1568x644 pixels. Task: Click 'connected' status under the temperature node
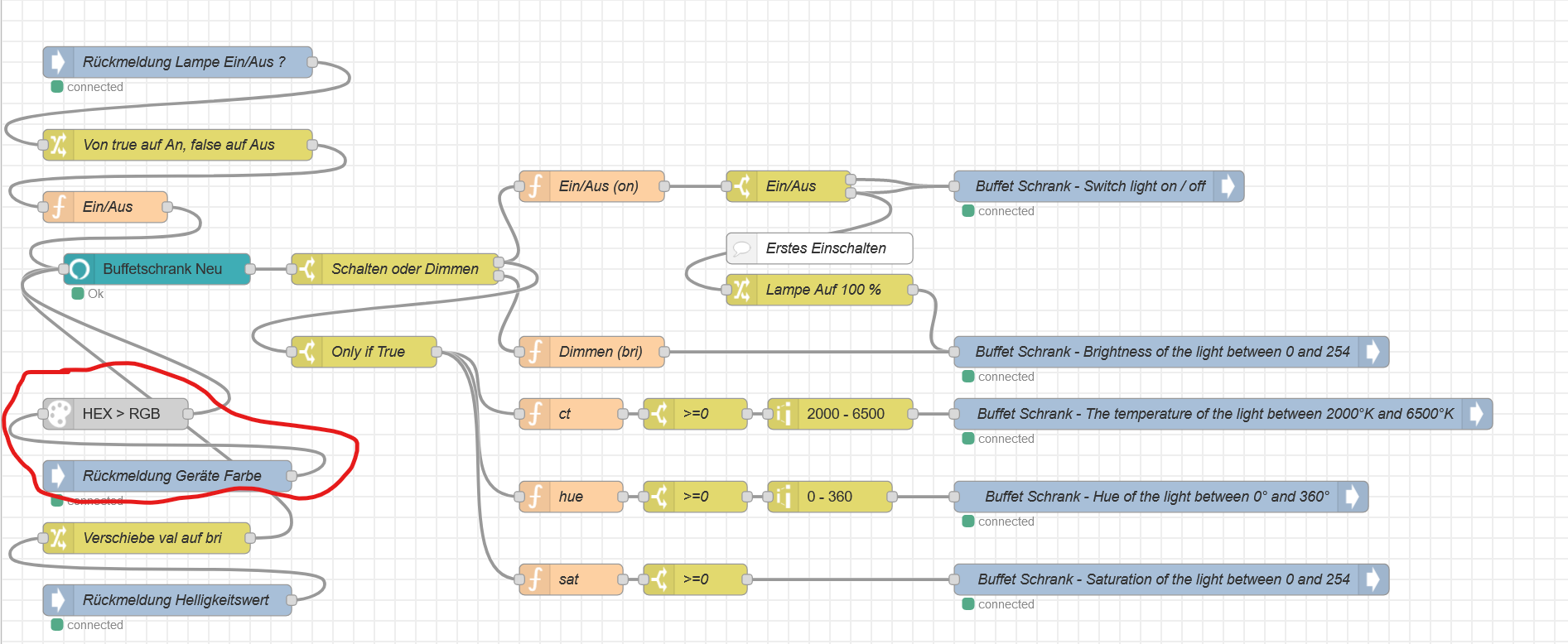(x=998, y=439)
